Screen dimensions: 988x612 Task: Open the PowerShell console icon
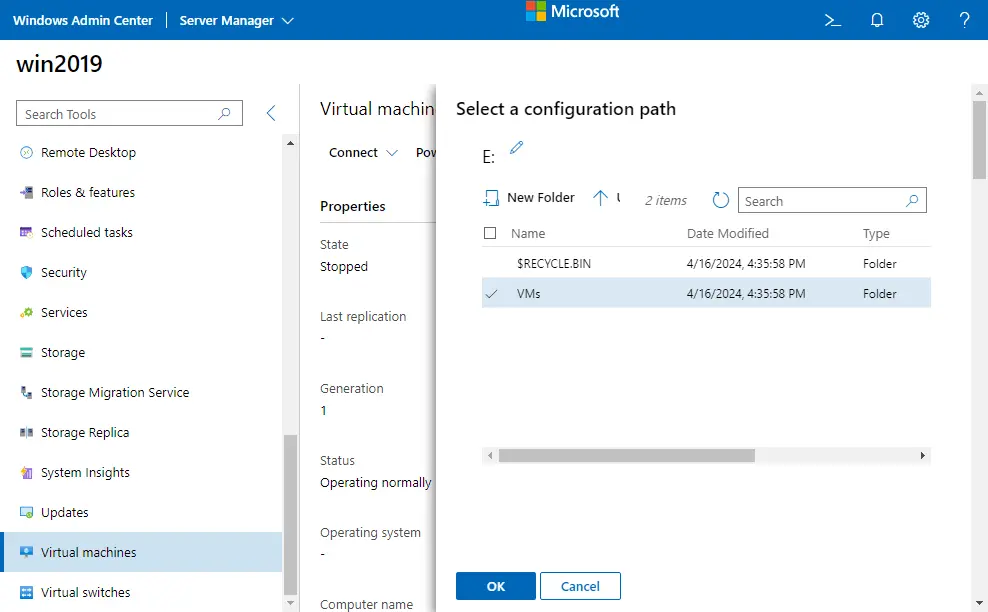(832, 20)
